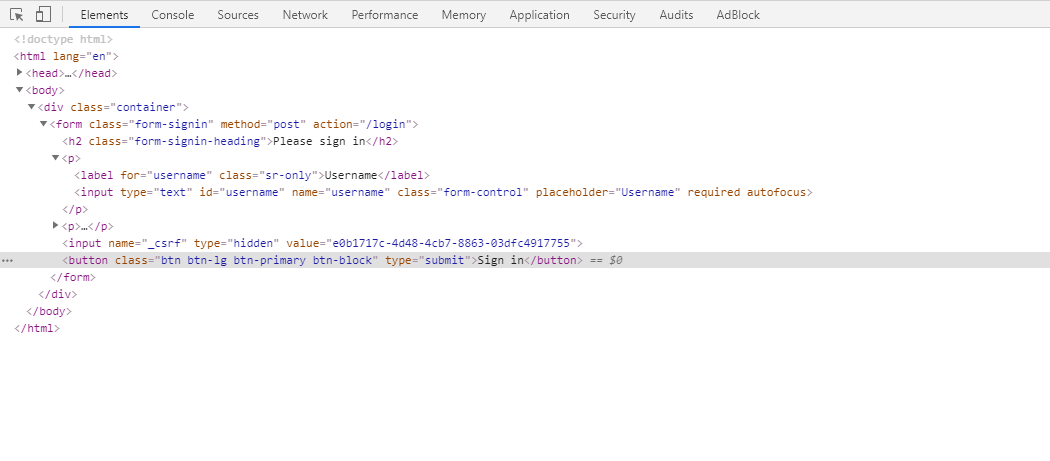
Task: Switch to the Application tab
Action: 539,15
